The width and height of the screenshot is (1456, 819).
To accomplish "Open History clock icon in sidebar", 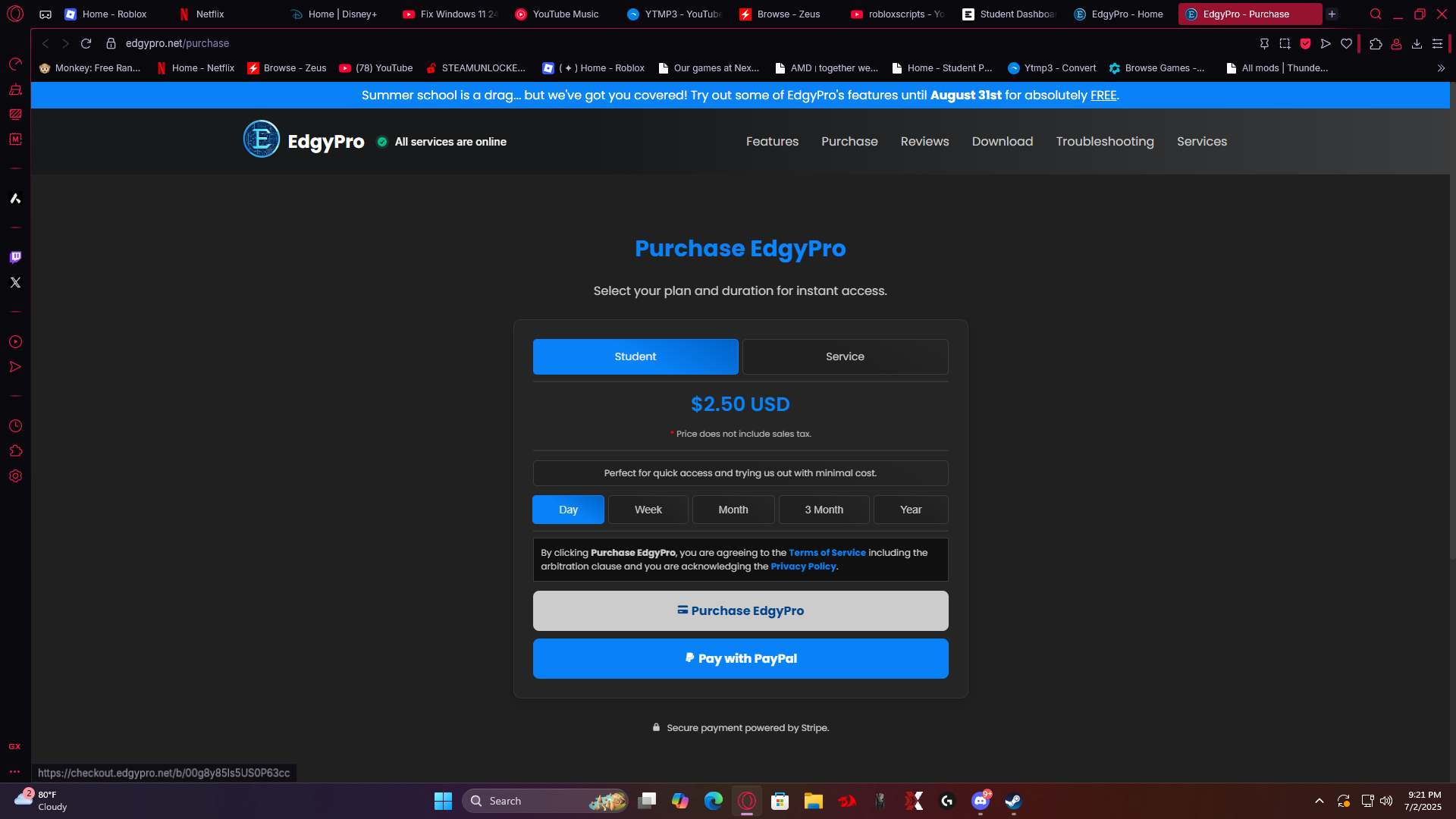I will (x=15, y=425).
